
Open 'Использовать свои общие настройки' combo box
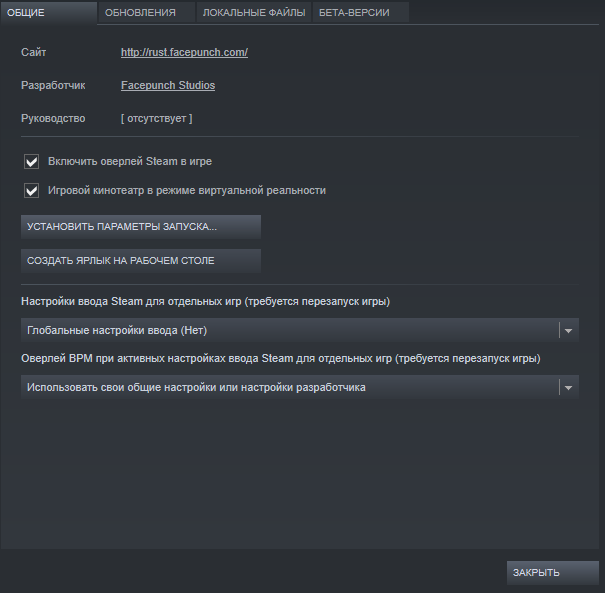tap(300, 387)
